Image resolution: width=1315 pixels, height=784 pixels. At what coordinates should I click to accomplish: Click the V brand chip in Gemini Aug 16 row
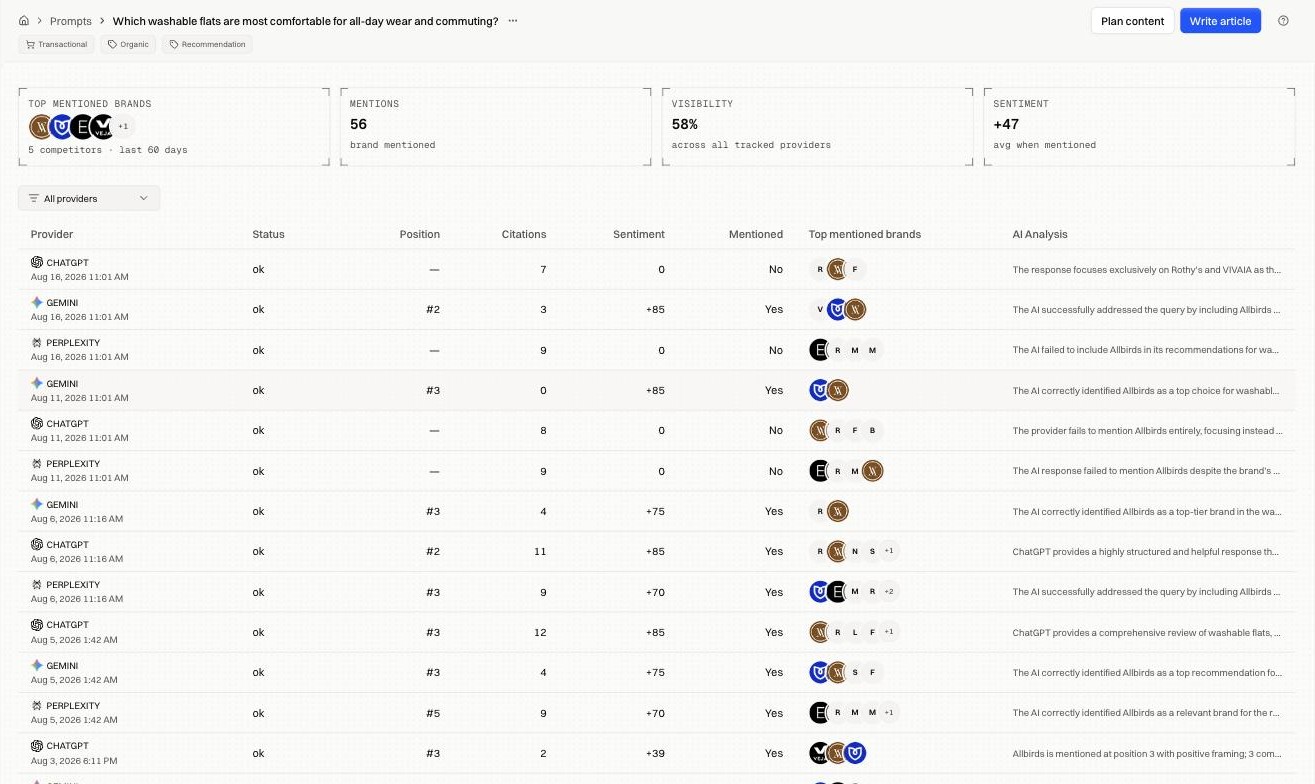[820, 309]
